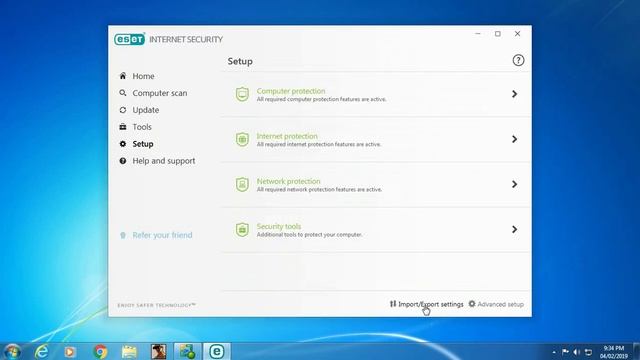Click the ESET taskbar button
Image resolution: width=640 pixels, height=360 pixels.
217,351
